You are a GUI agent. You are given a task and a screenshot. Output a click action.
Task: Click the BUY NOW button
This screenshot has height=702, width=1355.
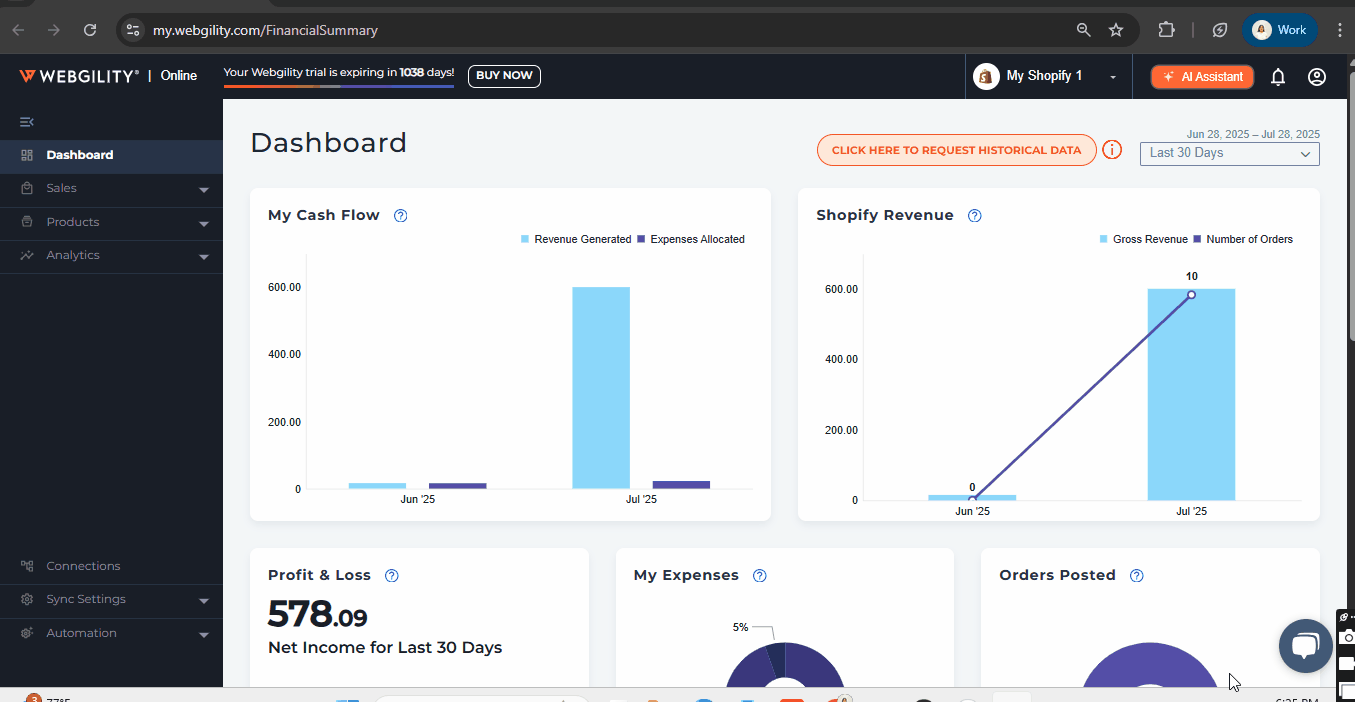point(504,76)
